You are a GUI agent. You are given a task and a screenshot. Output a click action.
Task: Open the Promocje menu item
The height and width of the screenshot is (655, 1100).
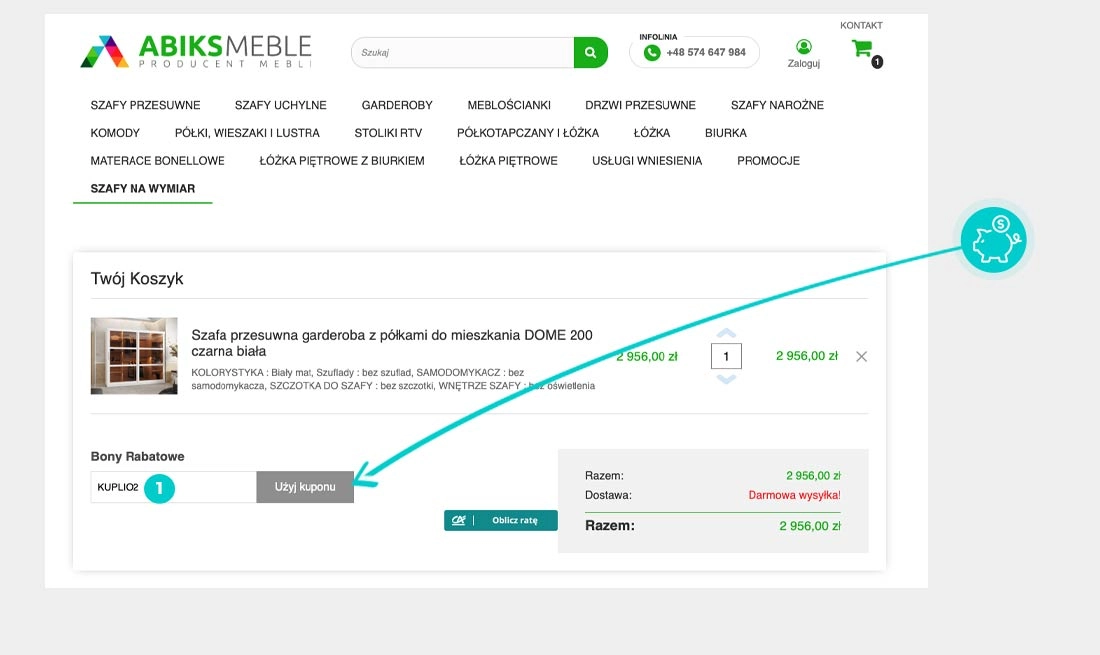(x=768, y=161)
